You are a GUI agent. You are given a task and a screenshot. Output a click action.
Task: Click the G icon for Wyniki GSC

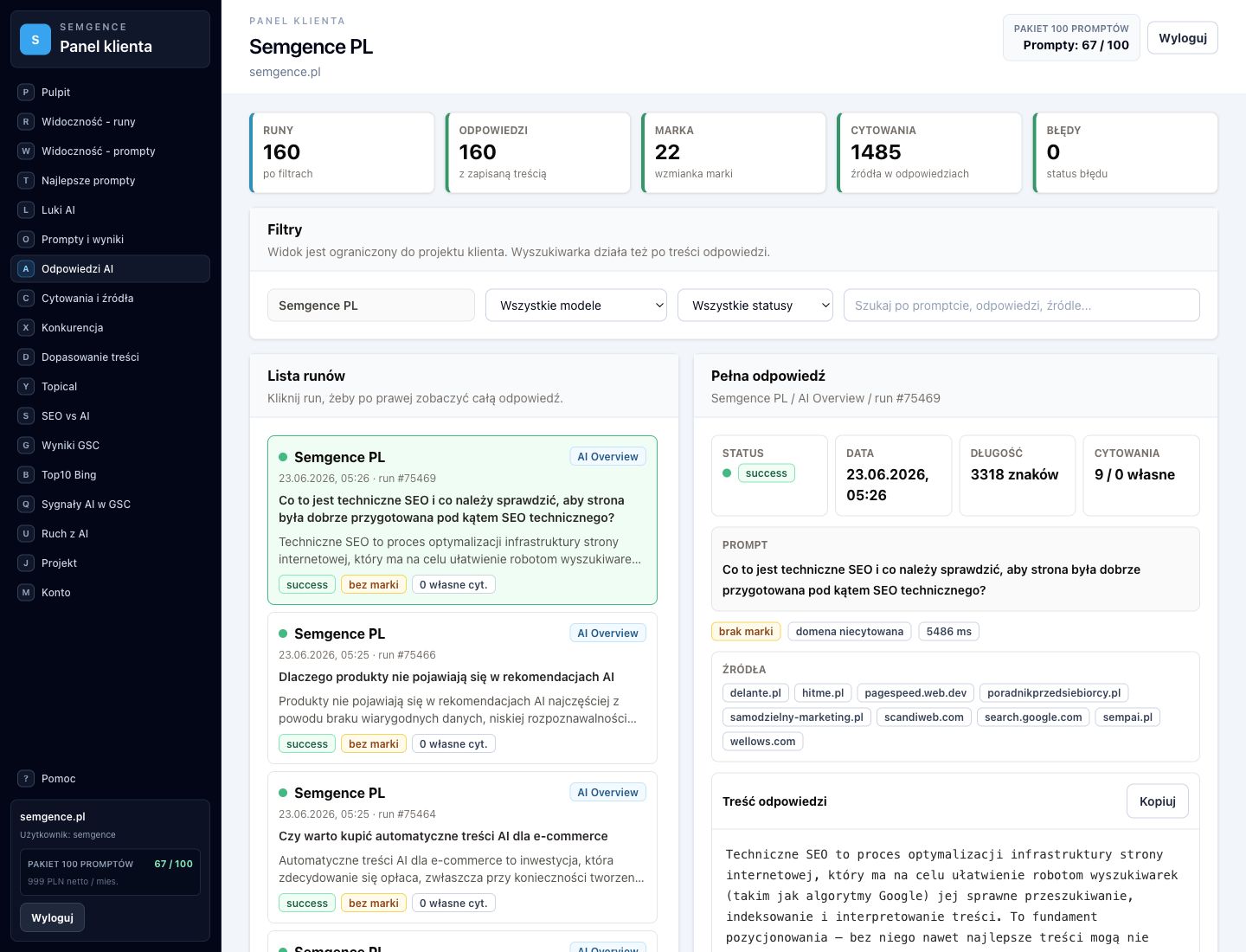point(26,446)
